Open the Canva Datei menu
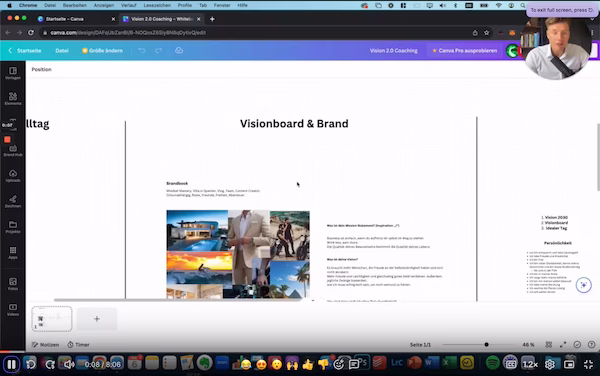The height and width of the screenshot is (376, 600). 62,50
